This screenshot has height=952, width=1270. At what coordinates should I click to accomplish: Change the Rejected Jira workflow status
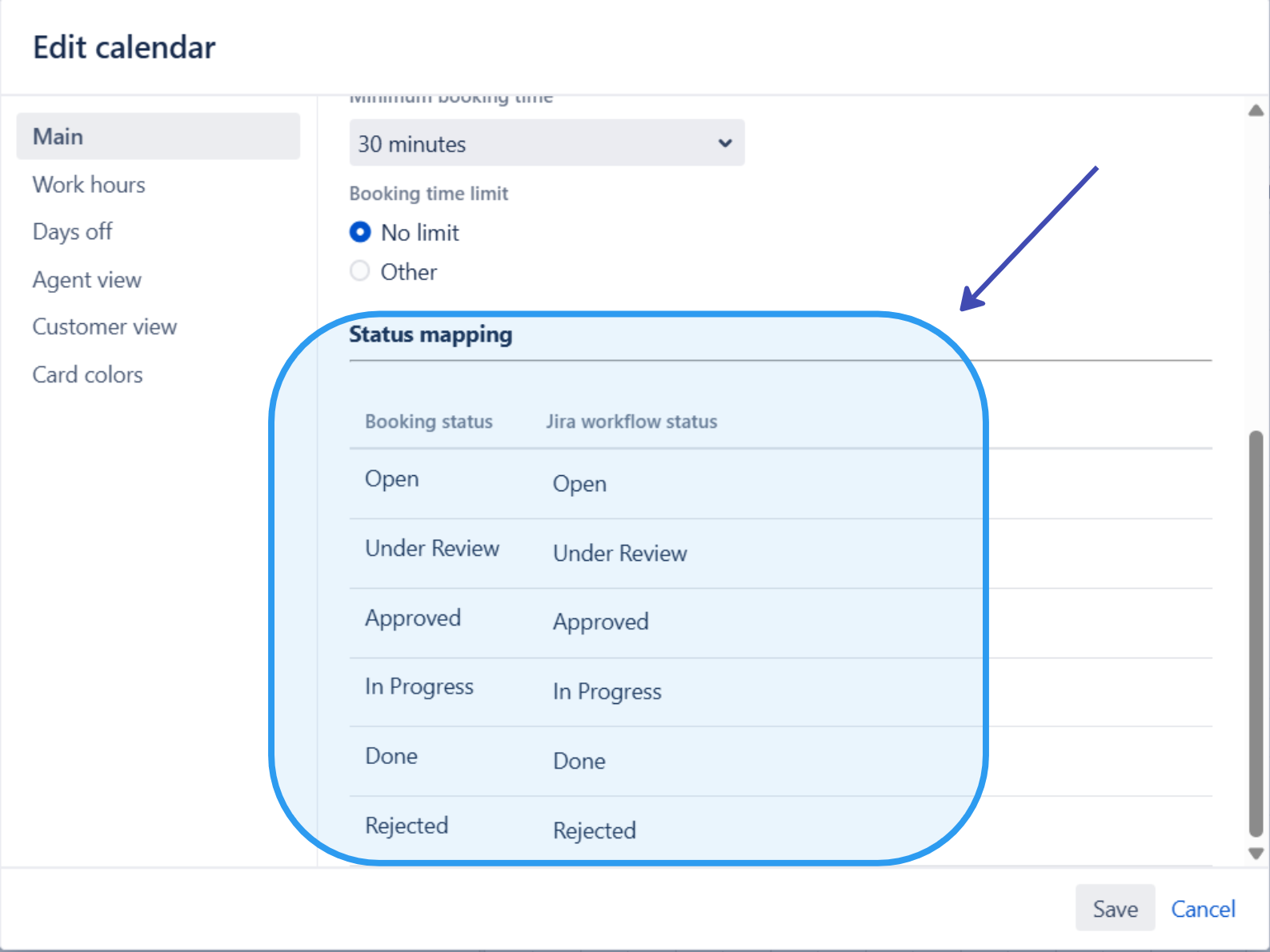pyautogui.click(x=595, y=831)
